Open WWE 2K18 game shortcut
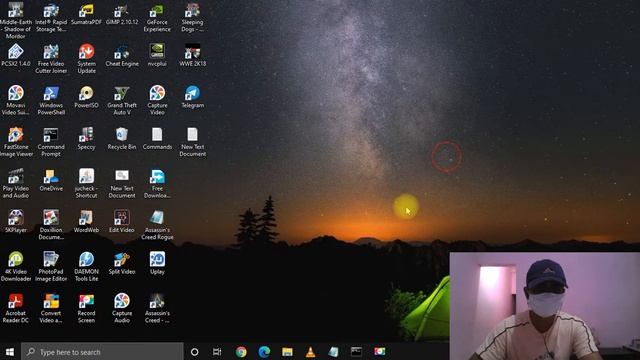 coord(192,56)
